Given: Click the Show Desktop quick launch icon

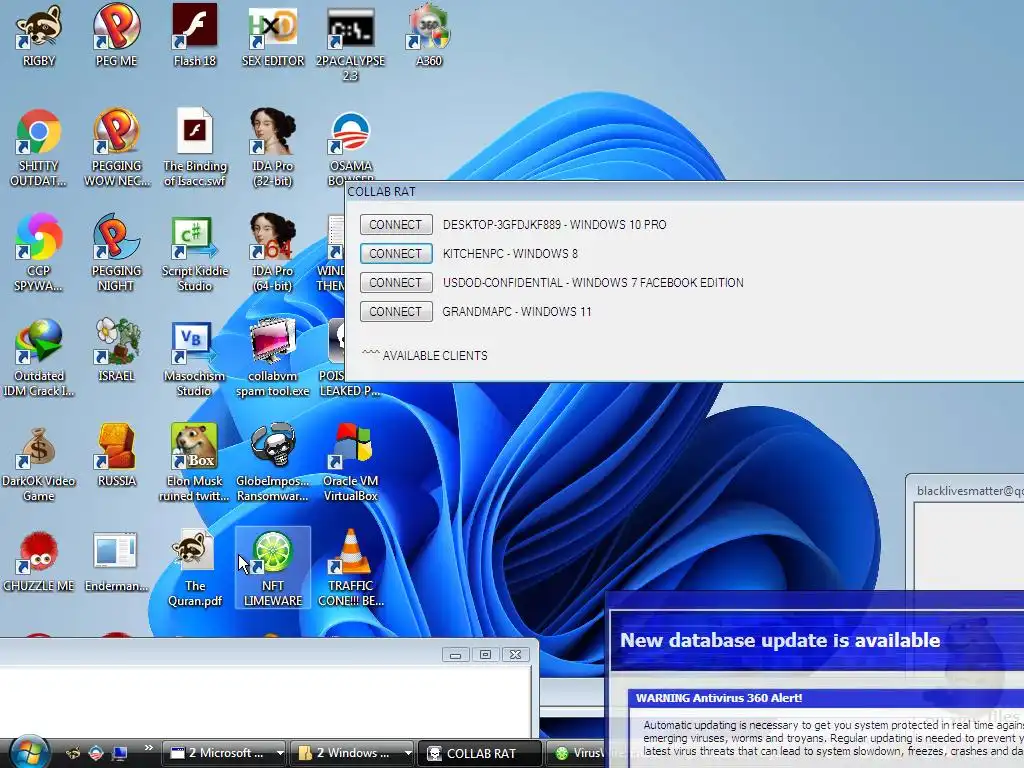Looking at the screenshot, I should click(x=120, y=753).
